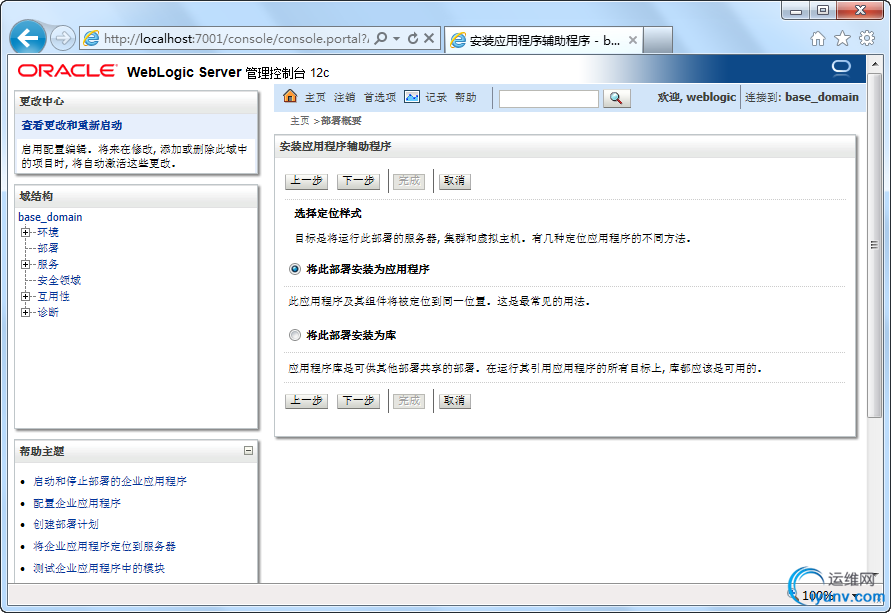Collapse the 帮助主题 panel
This screenshot has width=891, height=613.
pyautogui.click(x=248, y=451)
